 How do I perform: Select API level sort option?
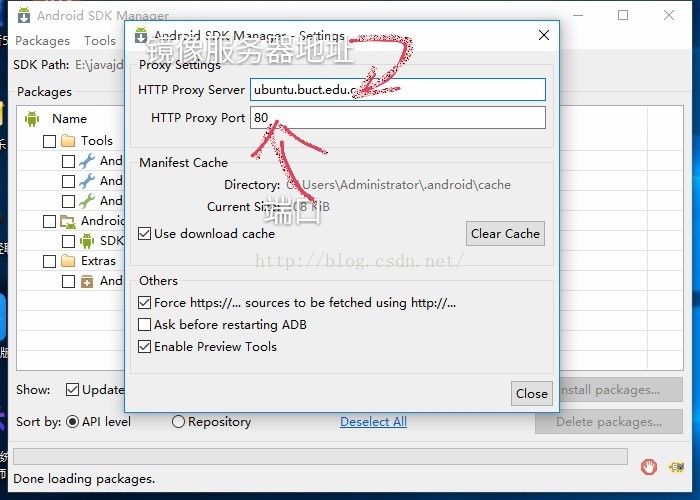(72, 422)
